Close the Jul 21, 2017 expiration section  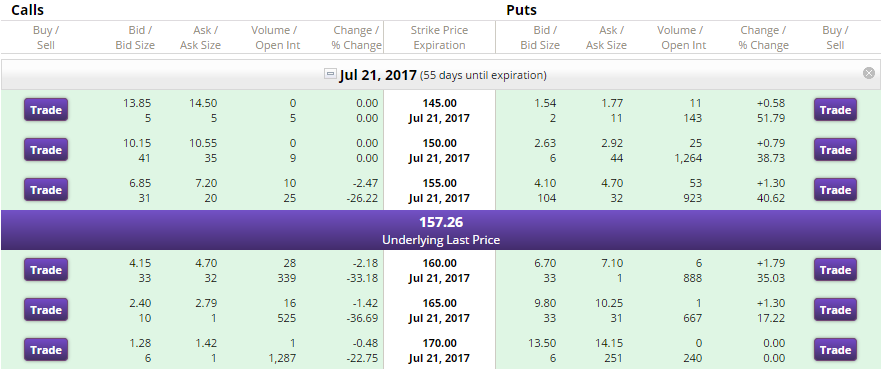point(869,73)
